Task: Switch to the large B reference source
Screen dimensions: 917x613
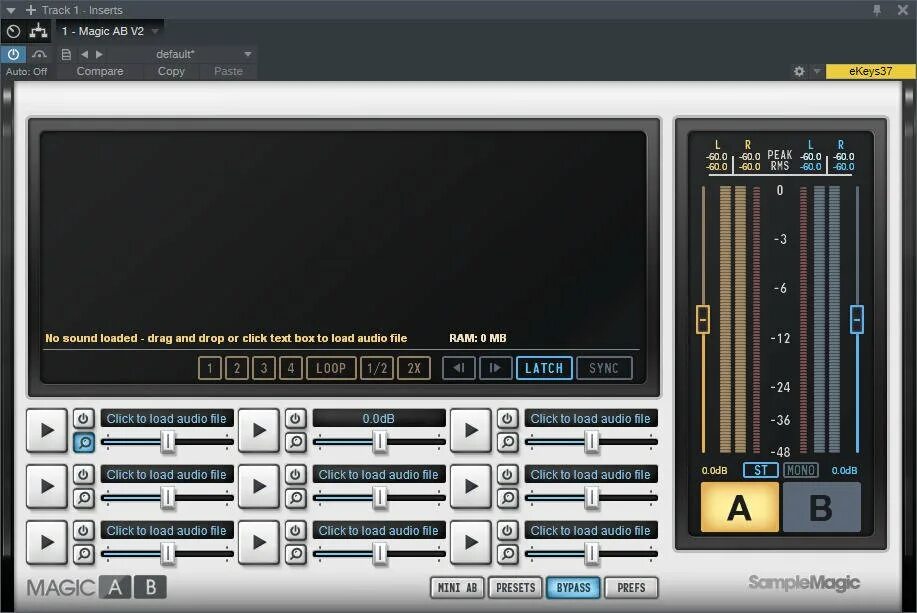Action: tap(821, 507)
